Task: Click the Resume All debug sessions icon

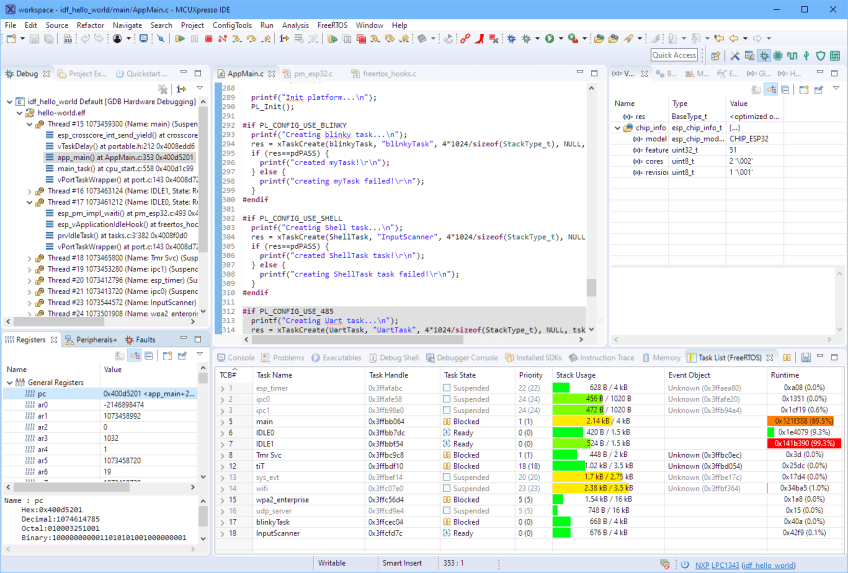Action: click(x=333, y=38)
